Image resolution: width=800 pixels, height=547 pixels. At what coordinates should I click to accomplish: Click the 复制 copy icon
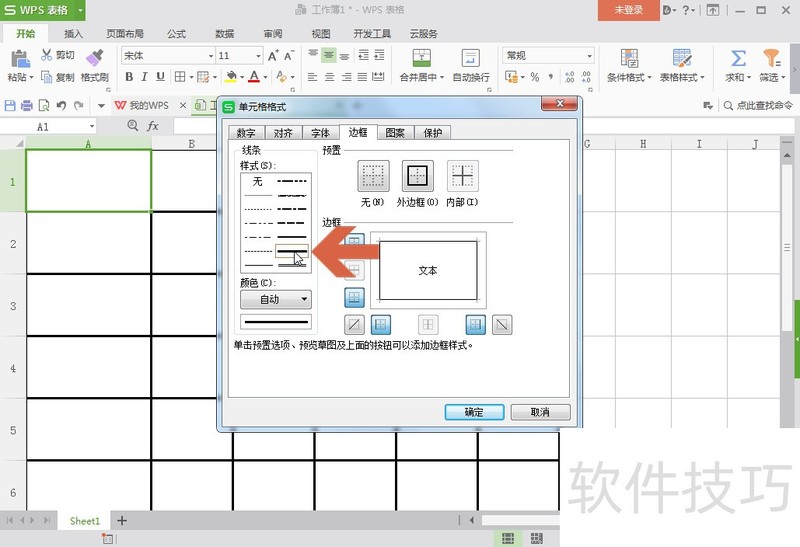(46, 77)
